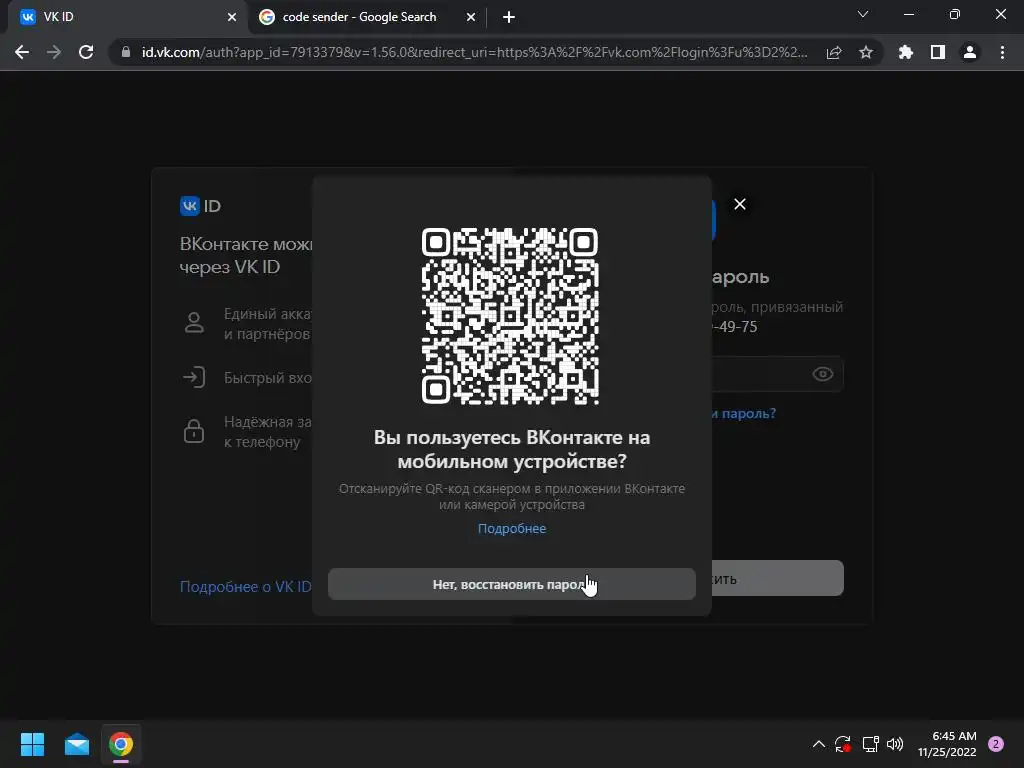This screenshot has width=1024, height=768.
Task: Open Mail app from taskbar
Action: click(x=77, y=744)
